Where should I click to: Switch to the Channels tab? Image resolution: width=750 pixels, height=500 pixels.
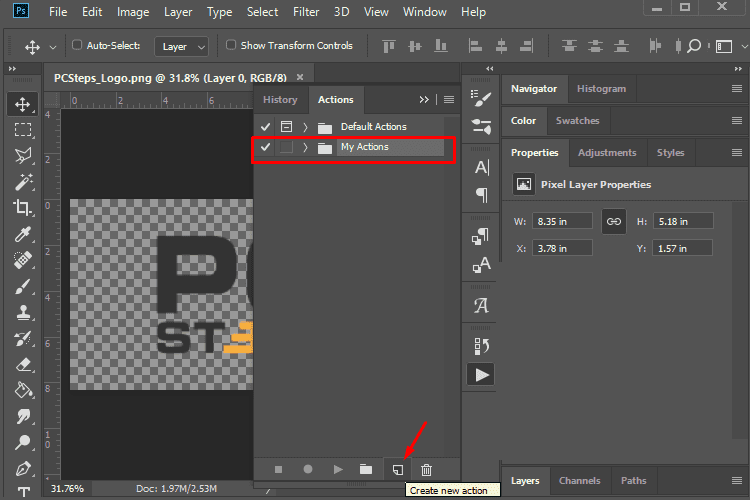pos(579,480)
